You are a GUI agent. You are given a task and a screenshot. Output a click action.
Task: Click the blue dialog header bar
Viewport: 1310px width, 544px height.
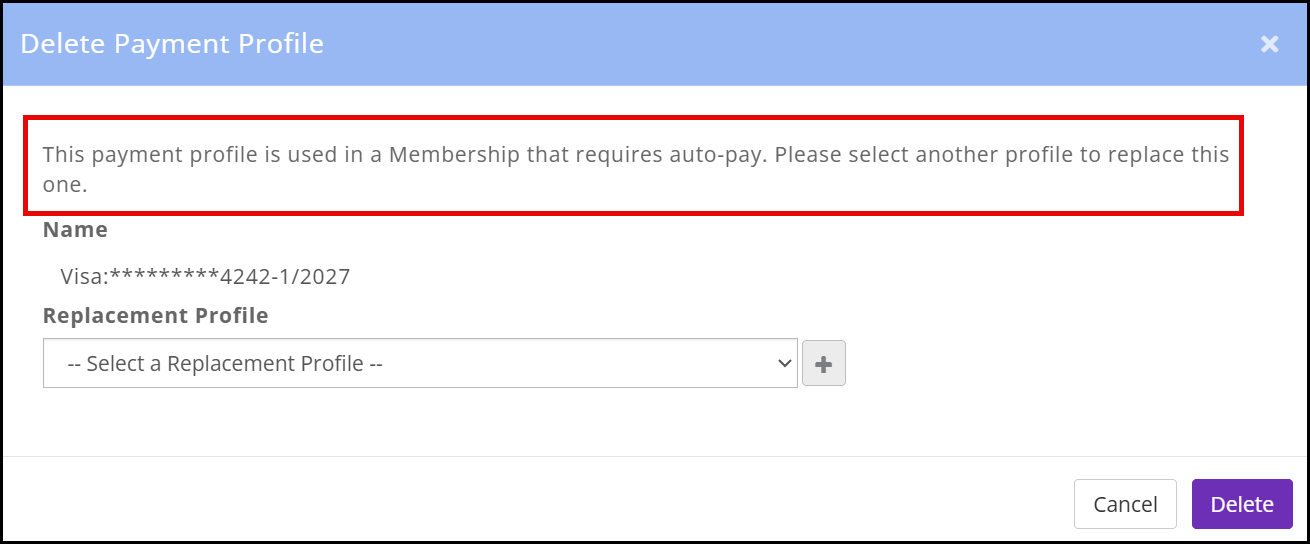[700, 44]
